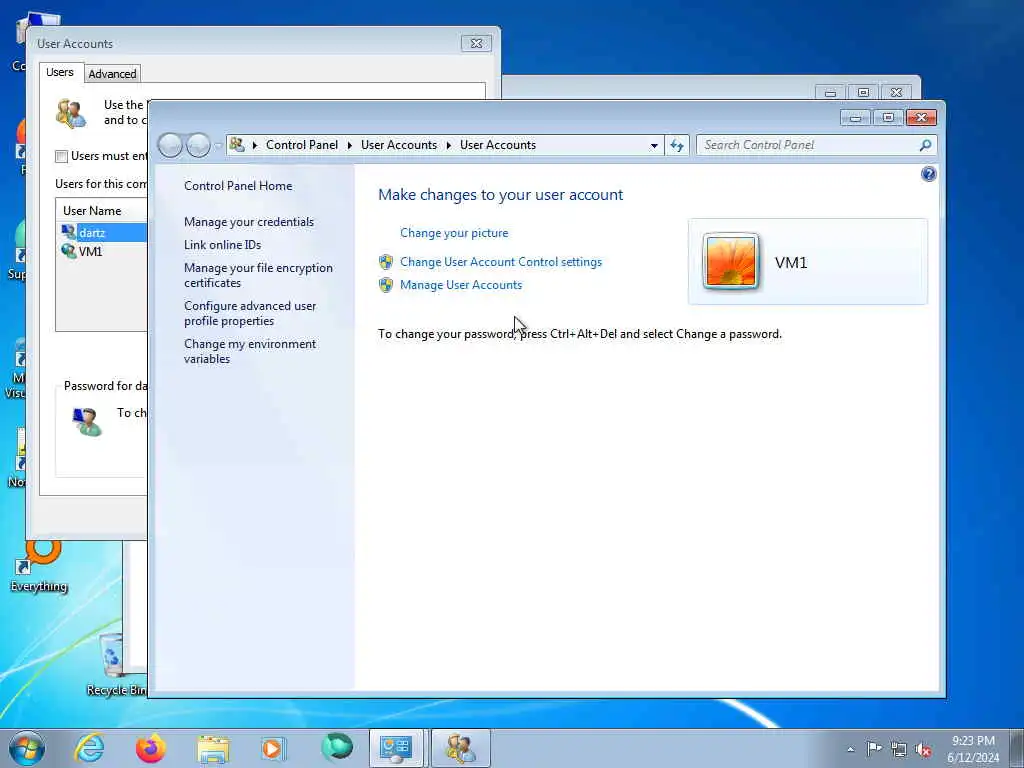
Task: Open Manage your credentials
Action: (x=249, y=222)
